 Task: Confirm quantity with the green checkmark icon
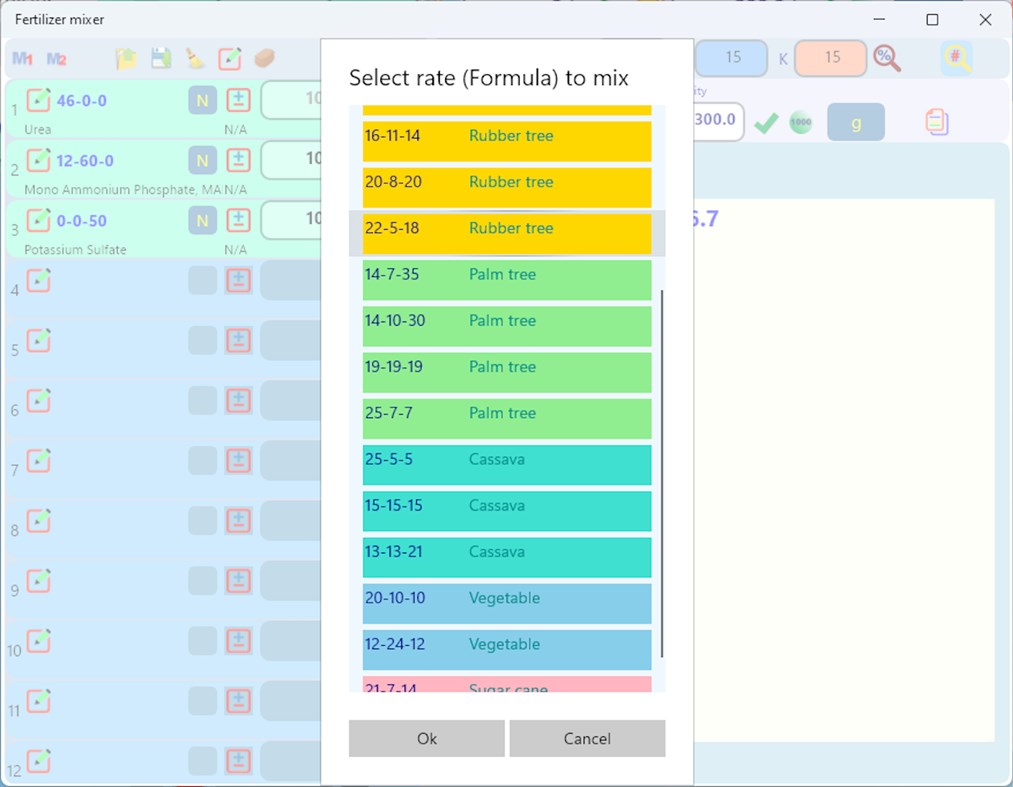tap(767, 121)
